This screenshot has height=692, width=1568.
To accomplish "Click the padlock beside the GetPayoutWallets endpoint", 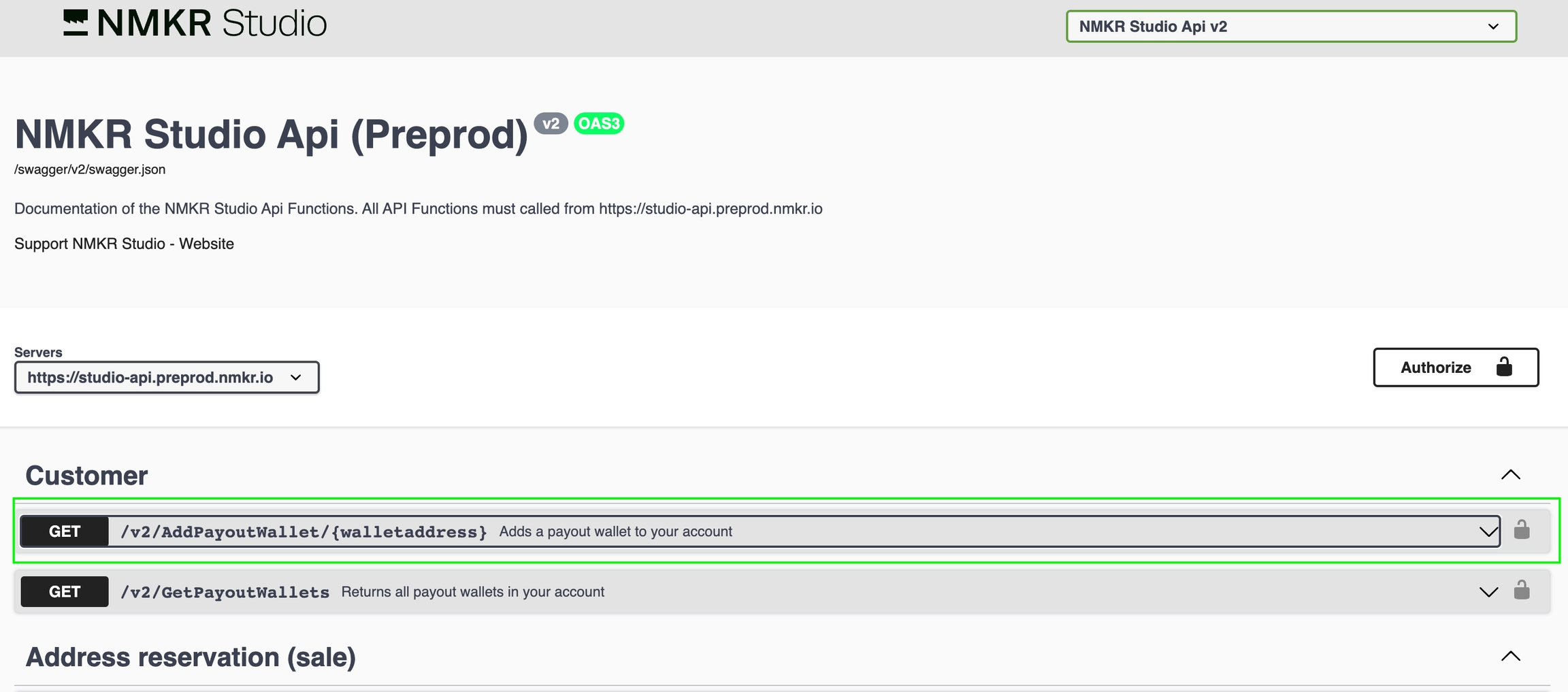I will pyautogui.click(x=1522, y=591).
